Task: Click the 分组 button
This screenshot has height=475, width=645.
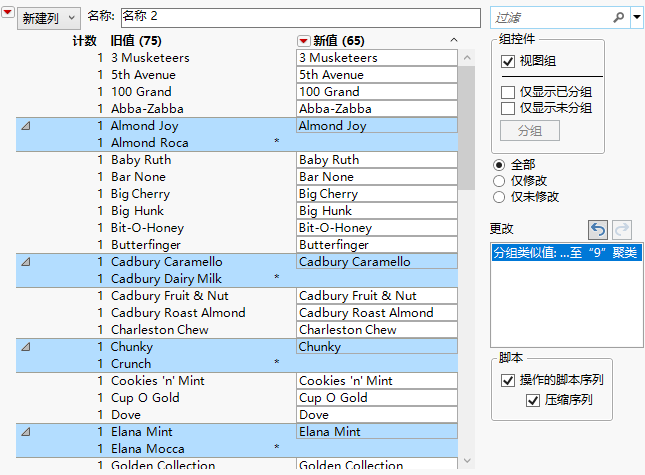Action: tap(530, 131)
